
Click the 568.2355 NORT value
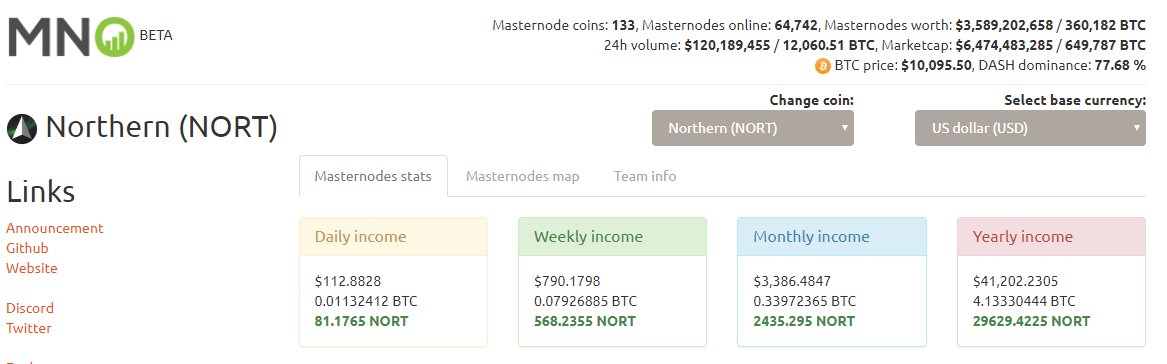click(585, 322)
